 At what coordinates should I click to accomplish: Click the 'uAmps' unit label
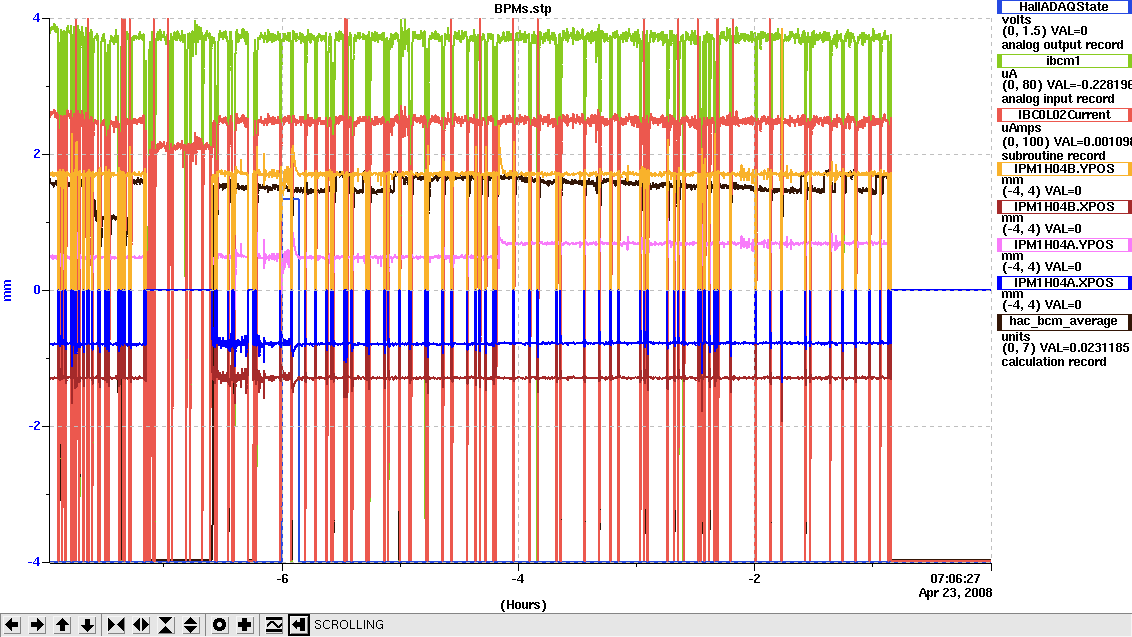point(1022,128)
